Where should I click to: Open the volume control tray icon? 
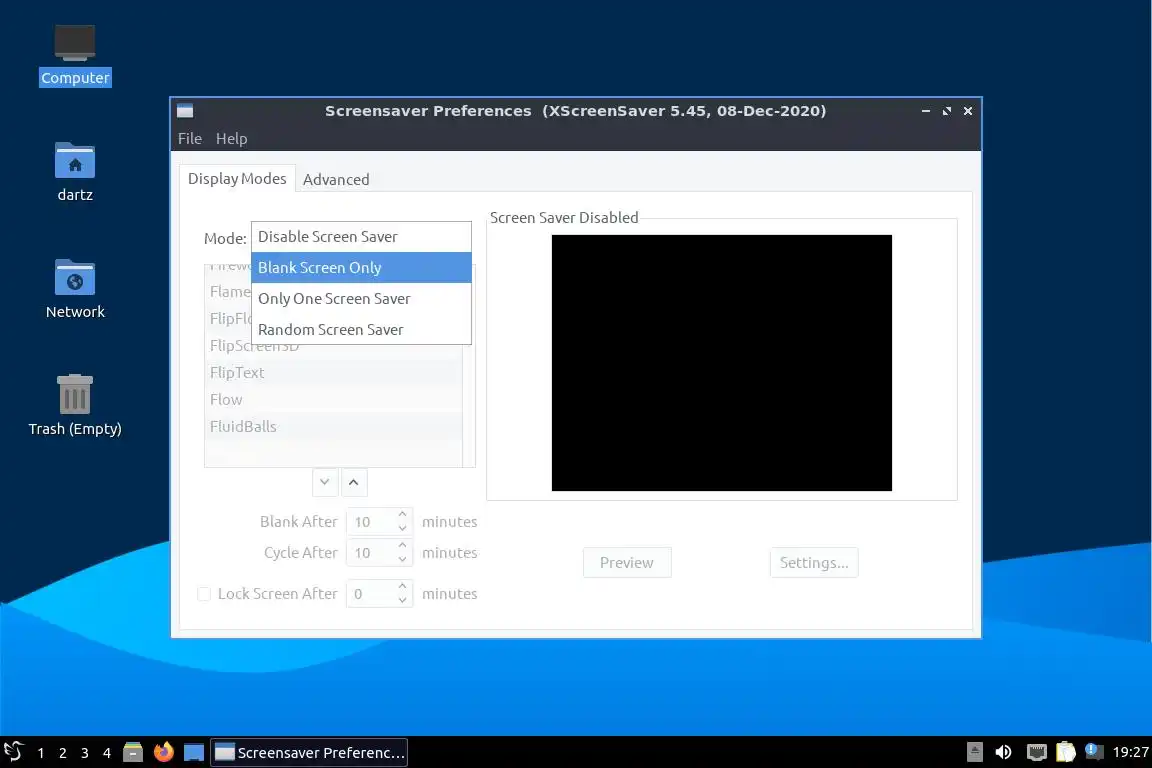click(x=1003, y=752)
